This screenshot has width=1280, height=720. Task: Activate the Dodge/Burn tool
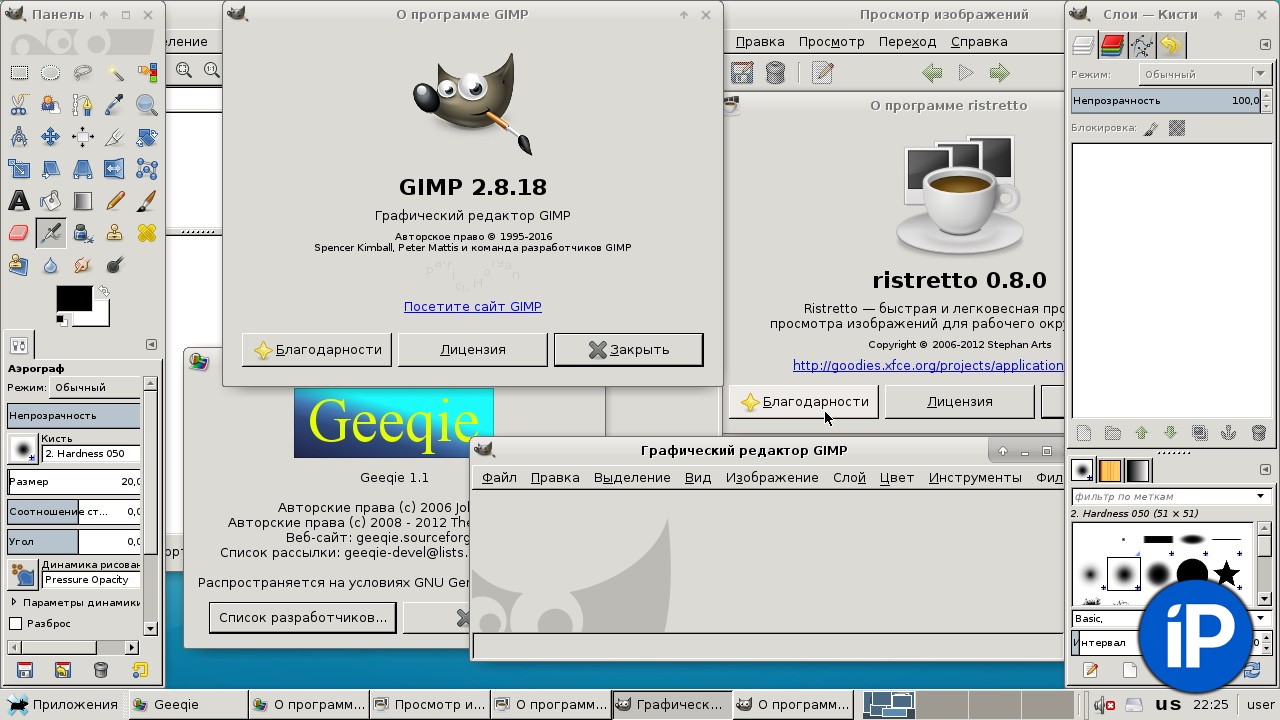click(x=114, y=265)
